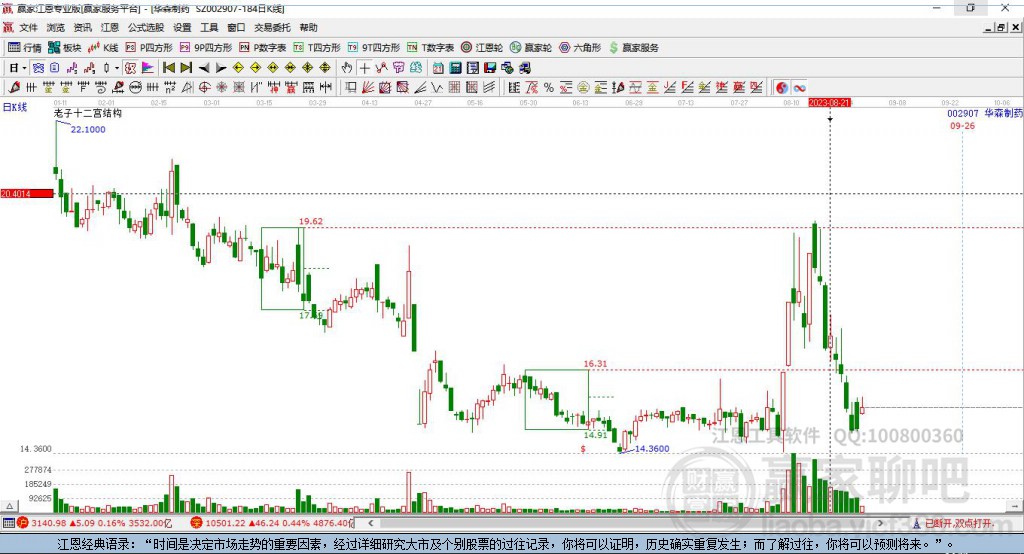
Task: Select the hand pan tool
Action: click(x=346, y=68)
